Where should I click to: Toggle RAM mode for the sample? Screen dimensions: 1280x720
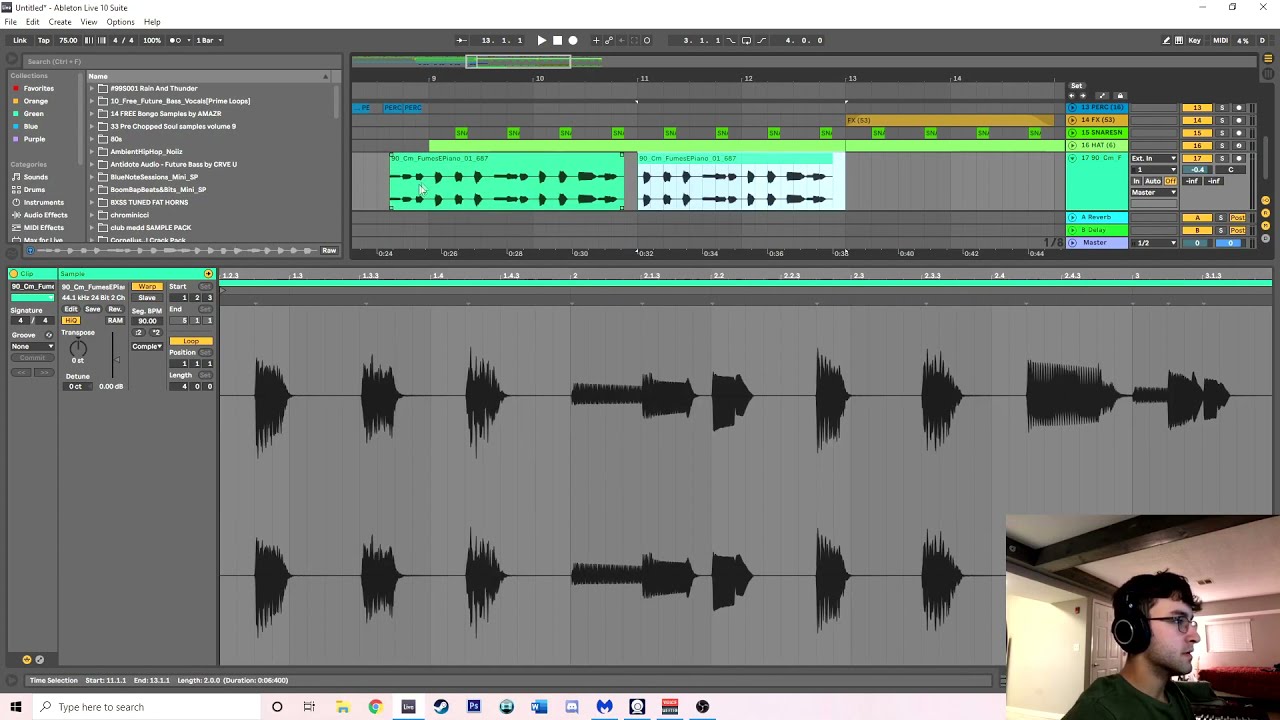pyautogui.click(x=115, y=320)
